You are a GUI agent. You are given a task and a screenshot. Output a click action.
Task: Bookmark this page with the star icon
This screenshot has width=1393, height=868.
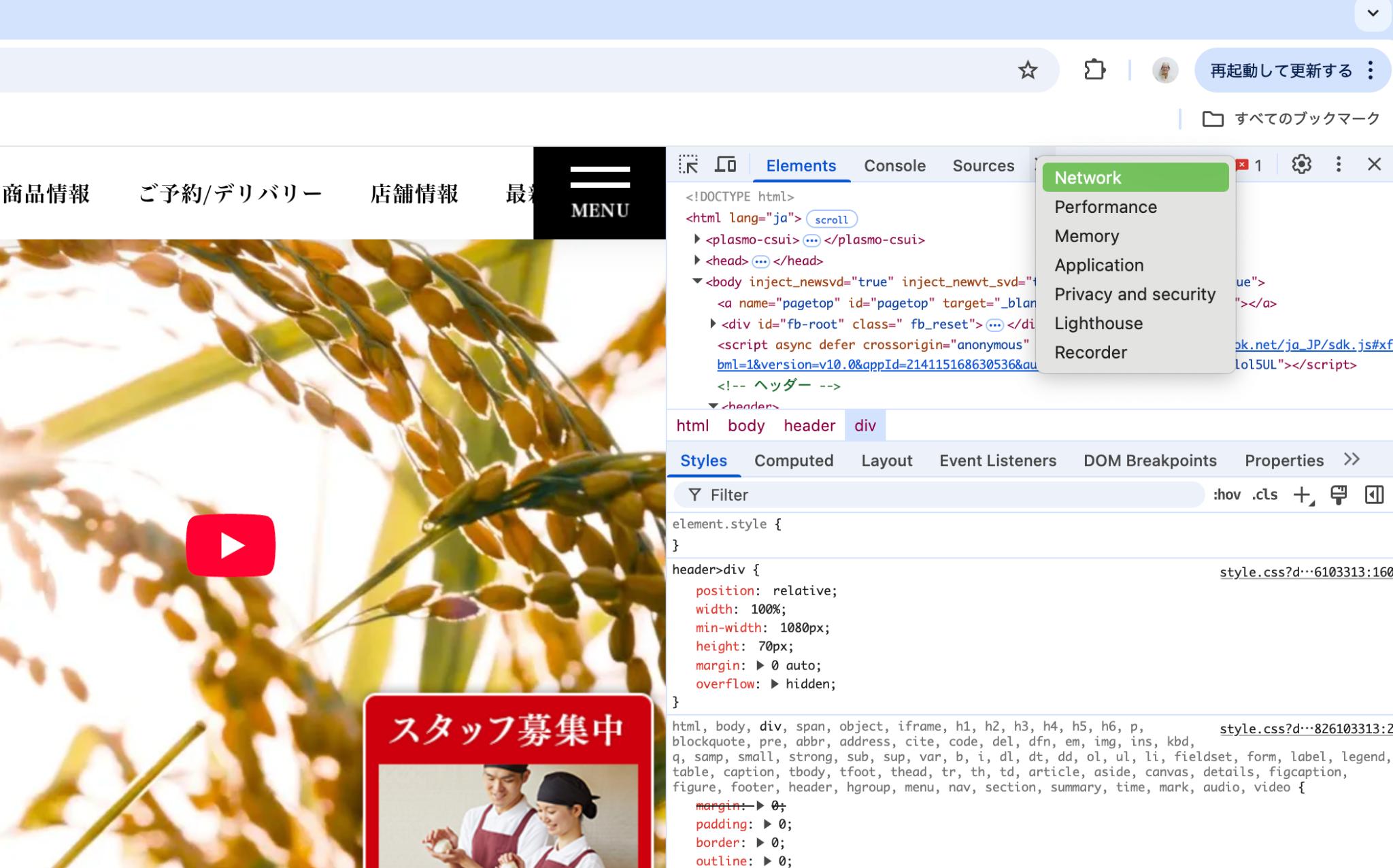(1028, 70)
